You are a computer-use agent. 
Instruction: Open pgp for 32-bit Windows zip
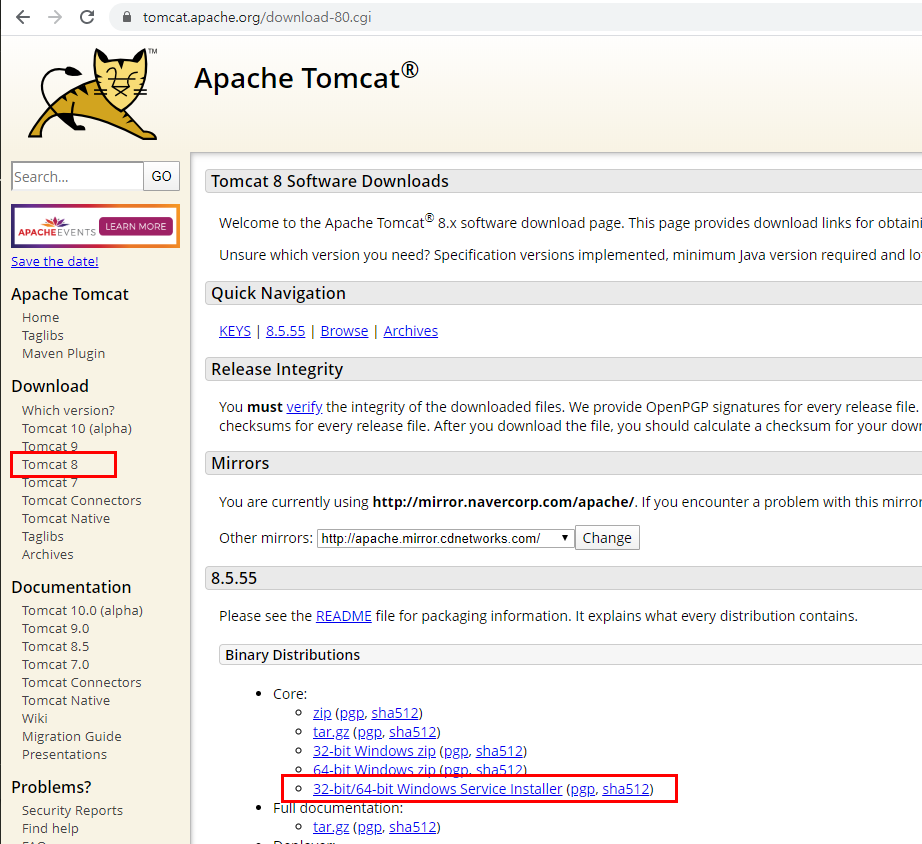(x=457, y=752)
